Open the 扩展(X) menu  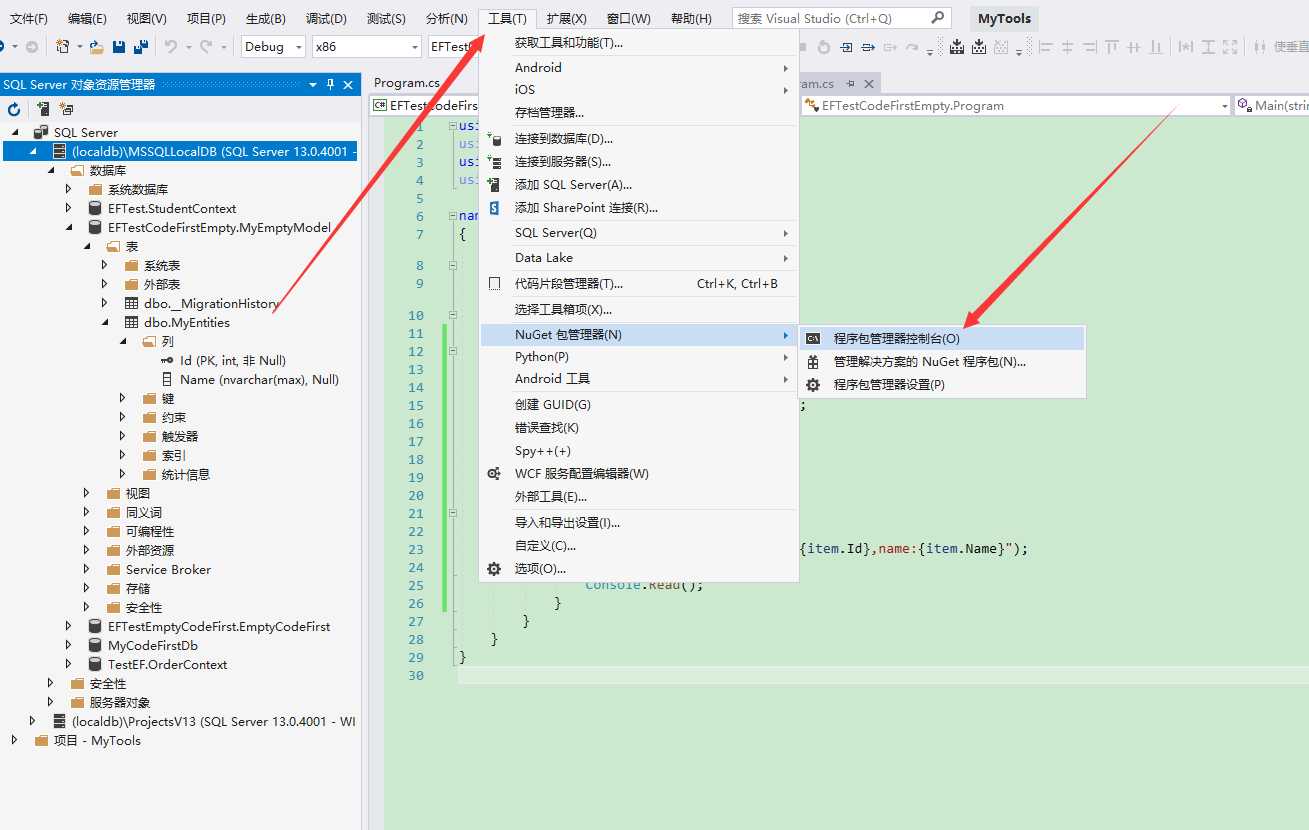[x=566, y=19]
